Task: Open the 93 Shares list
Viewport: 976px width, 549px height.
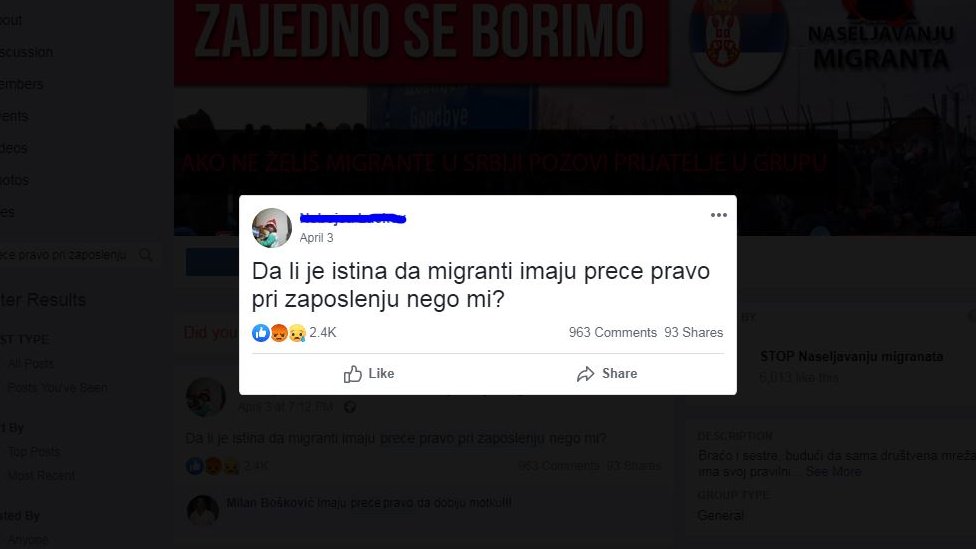Action: 693,332
